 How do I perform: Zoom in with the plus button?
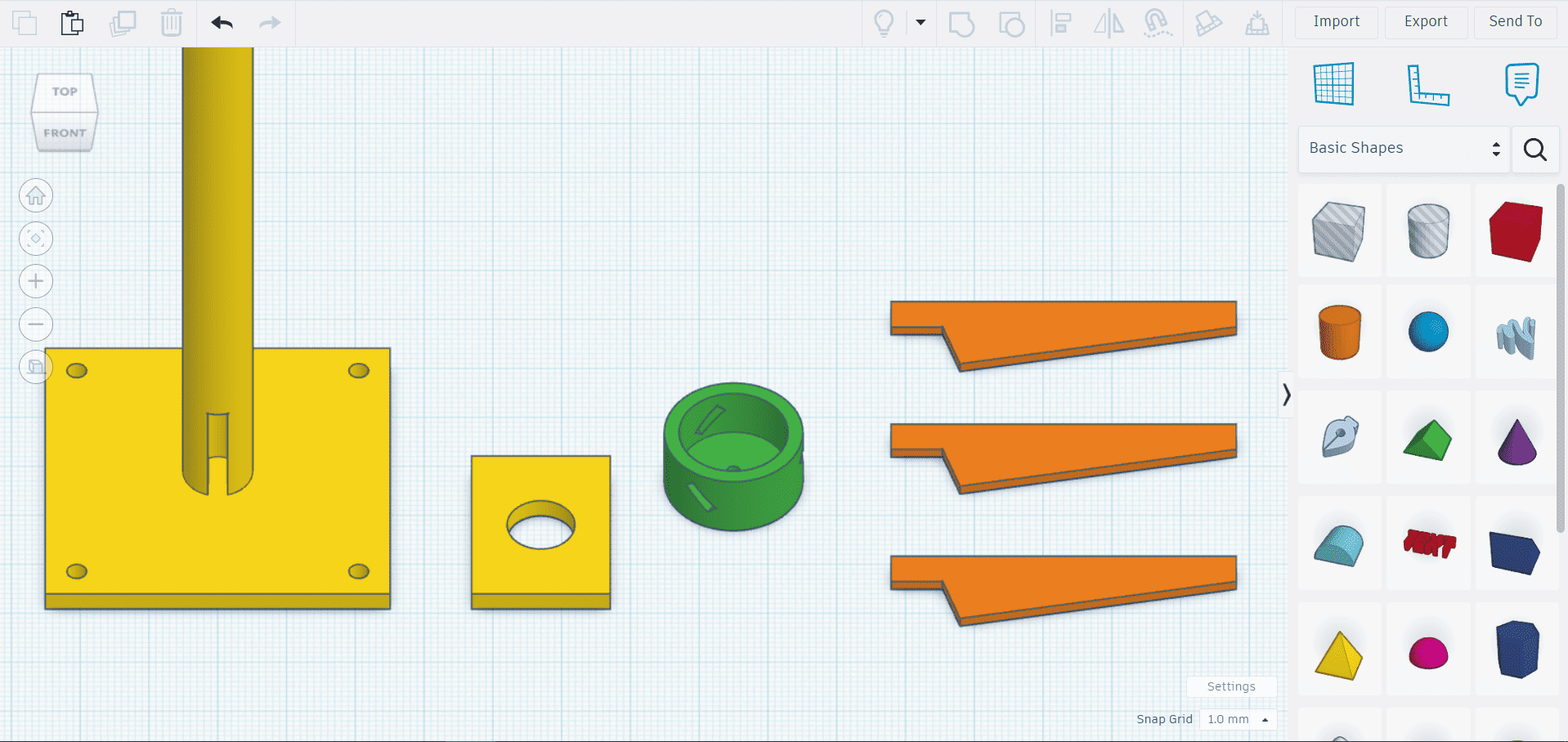pos(36,282)
